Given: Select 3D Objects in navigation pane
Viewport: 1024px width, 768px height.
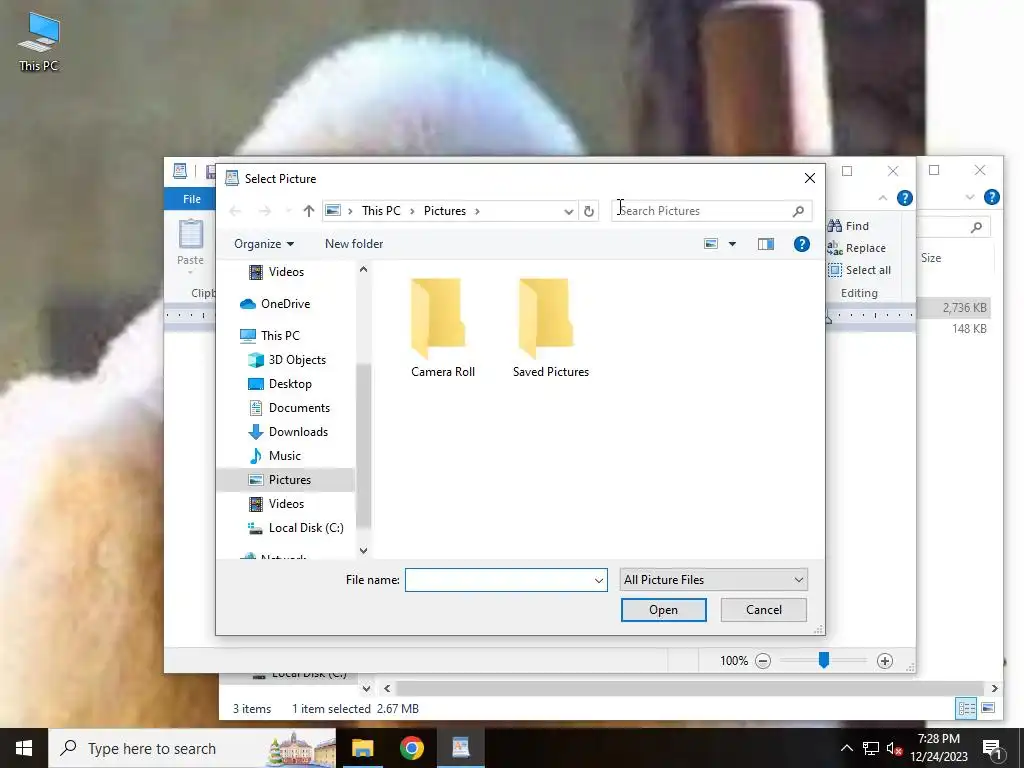Looking at the screenshot, I should click(296, 360).
